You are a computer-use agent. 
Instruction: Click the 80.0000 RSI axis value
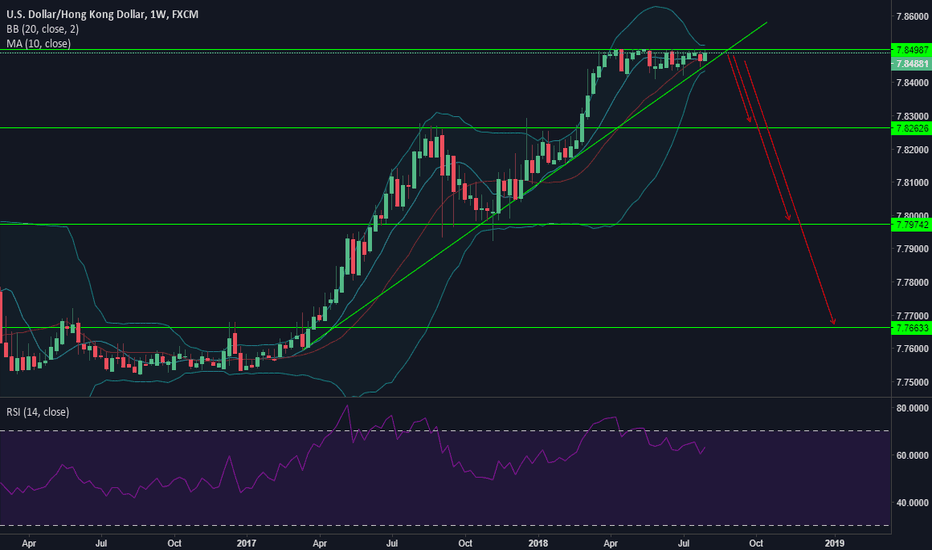point(912,408)
